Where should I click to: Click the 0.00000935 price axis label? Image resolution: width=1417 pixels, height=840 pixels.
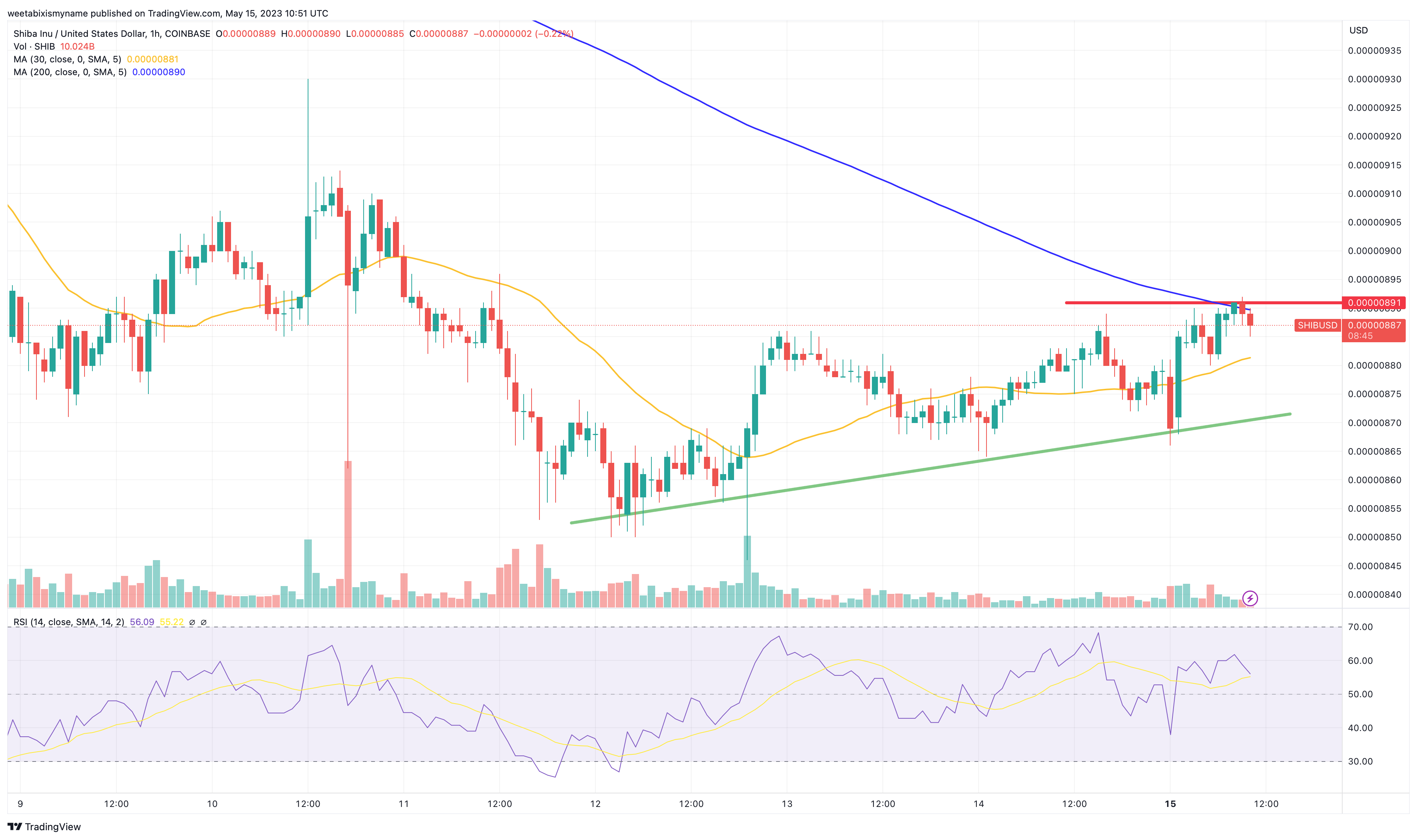point(1375,50)
